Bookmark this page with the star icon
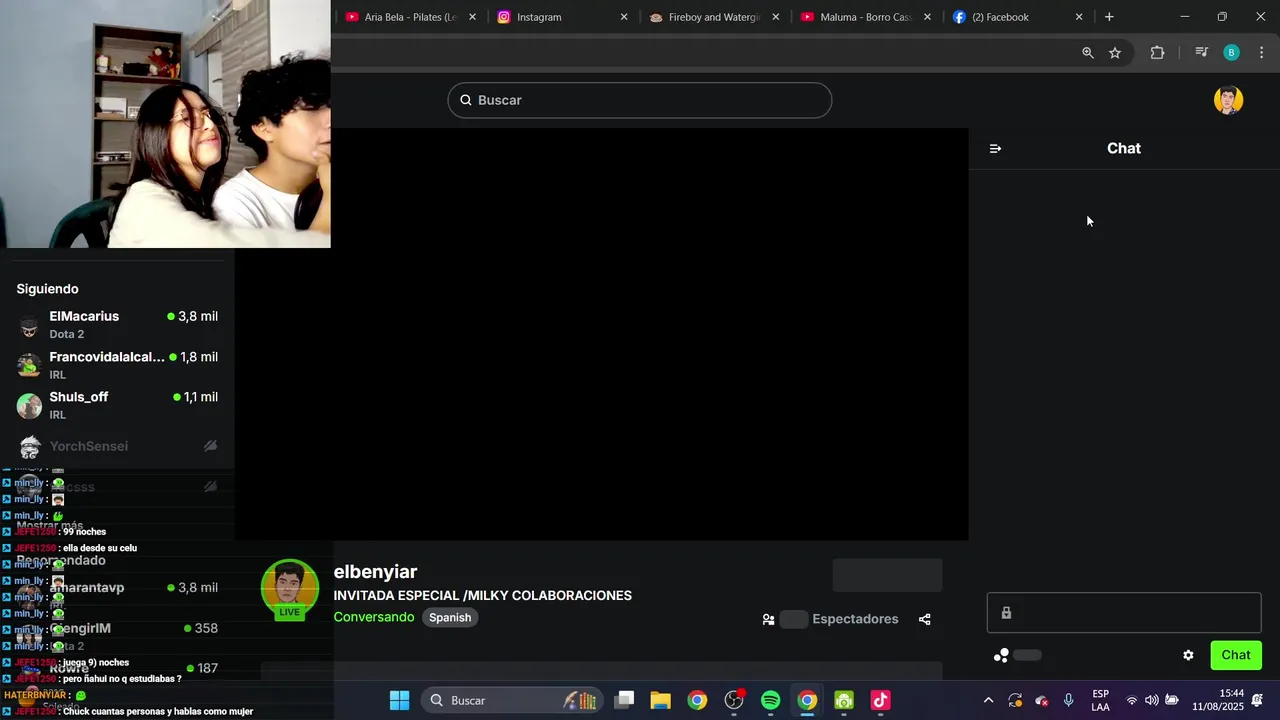The image size is (1280, 720). [x=1115, y=53]
